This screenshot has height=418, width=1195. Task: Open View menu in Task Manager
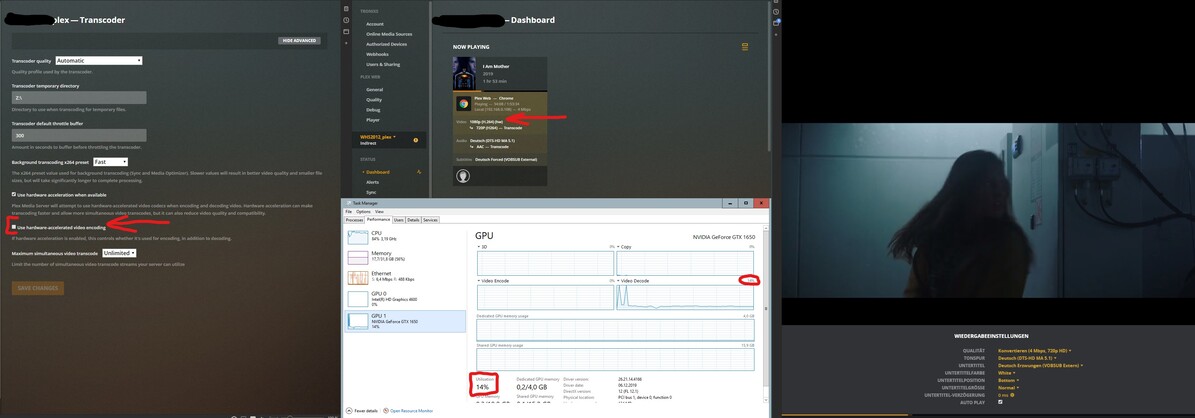[379, 211]
